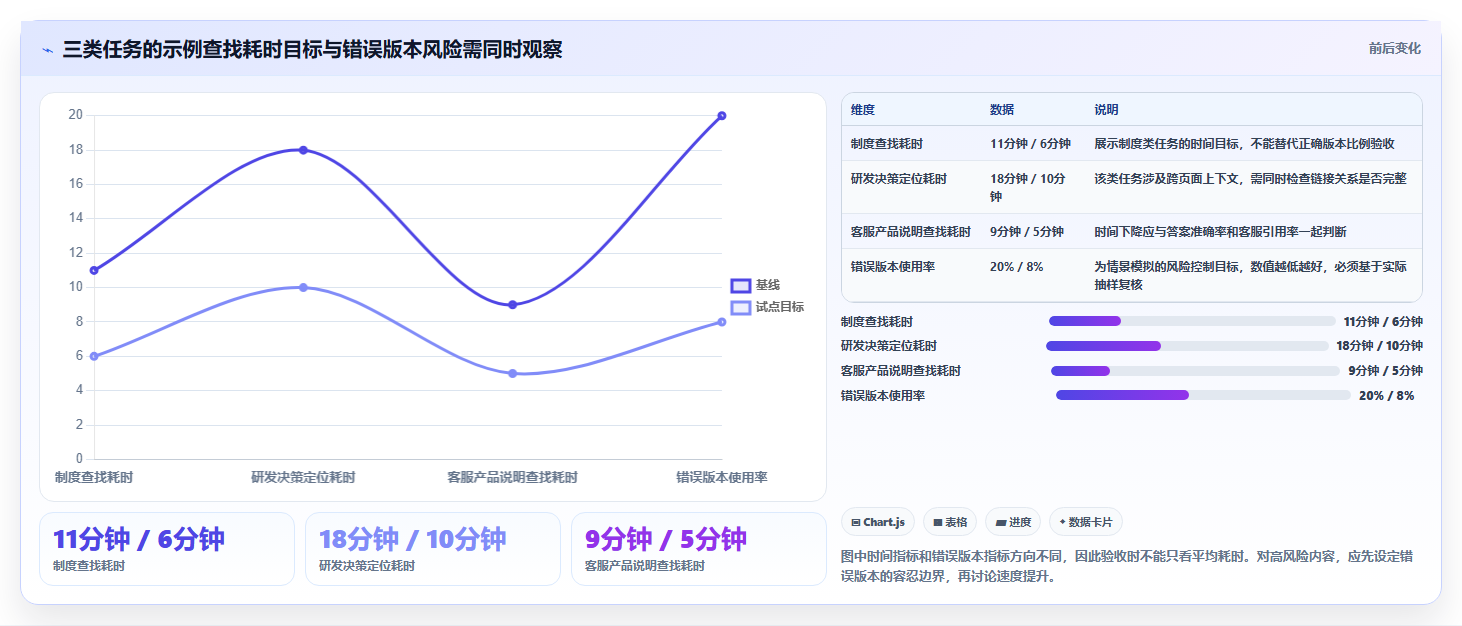Click the 制度查找耗时 table row label
Screen dimensions: 1462x626
coord(887,144)
